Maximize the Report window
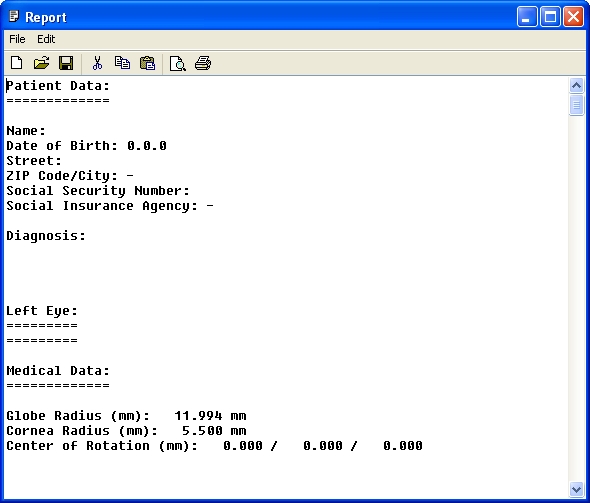The image size is (590, 503). (x=550, y=17)
